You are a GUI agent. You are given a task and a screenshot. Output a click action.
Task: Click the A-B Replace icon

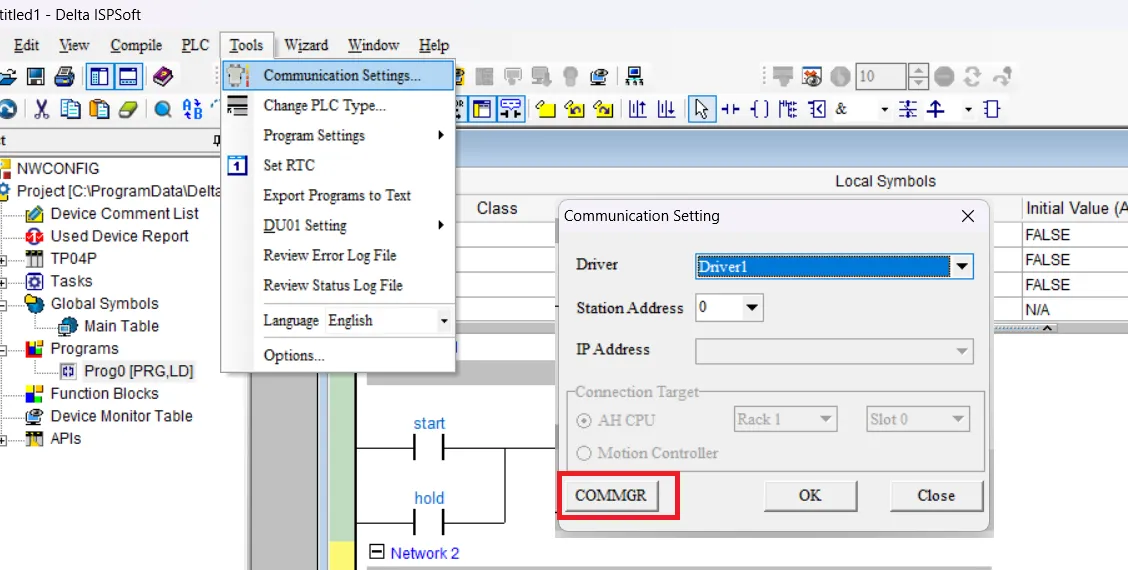click(192, 109)
